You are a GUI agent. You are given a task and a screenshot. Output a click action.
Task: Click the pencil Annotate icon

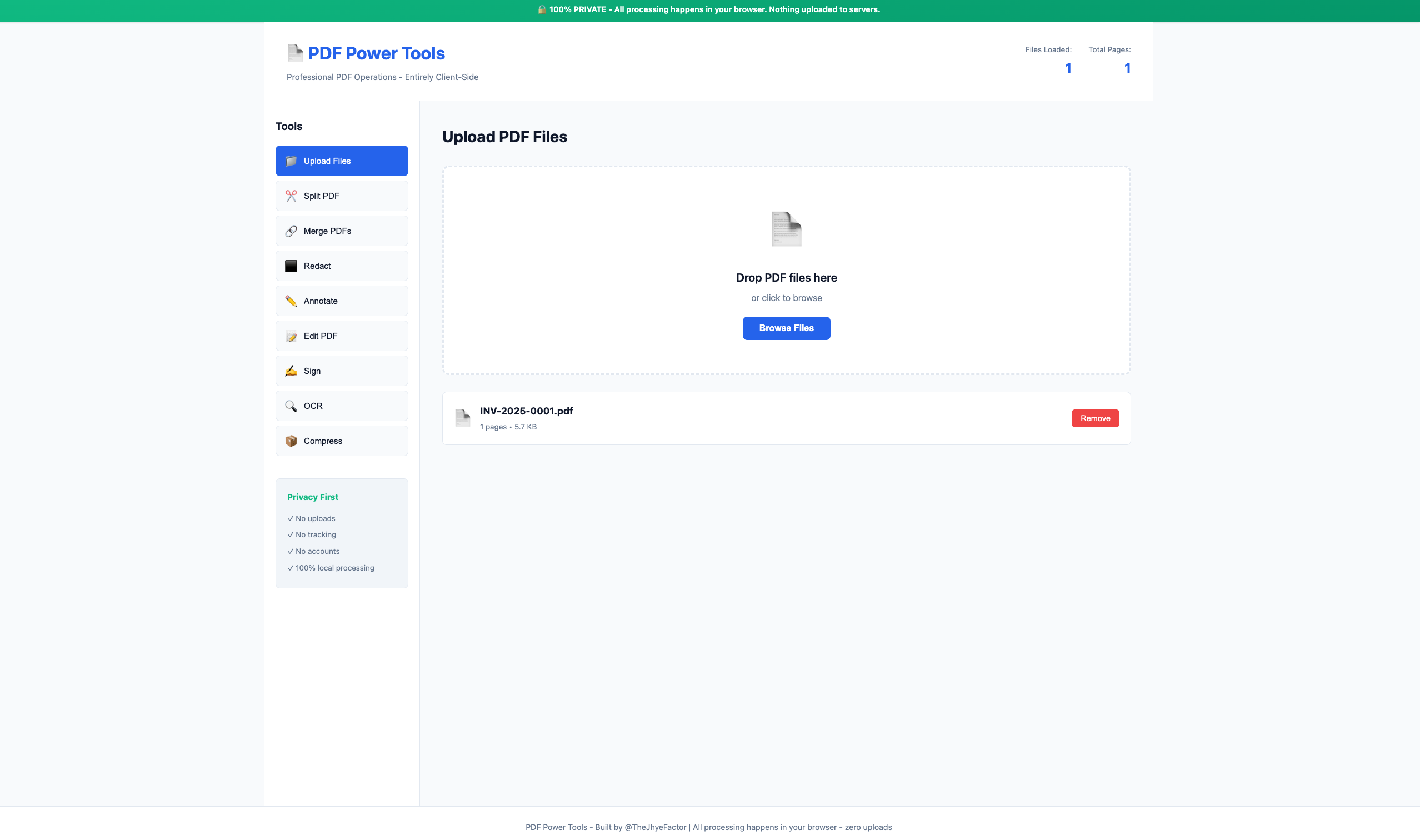coord(291,301)
